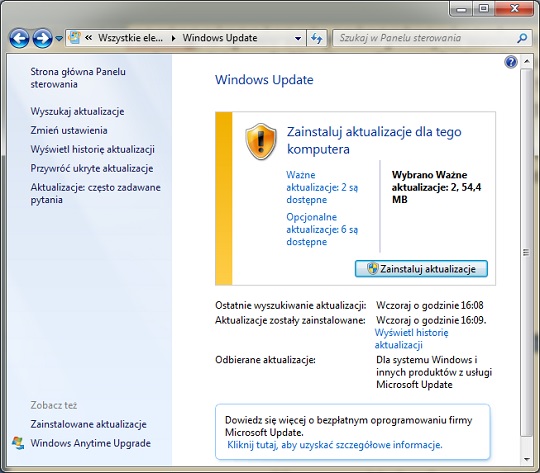Click the Windows Anytime Upgrade flag icon
The height and width of the screenshot is (473, 540).
click(18, 443)
